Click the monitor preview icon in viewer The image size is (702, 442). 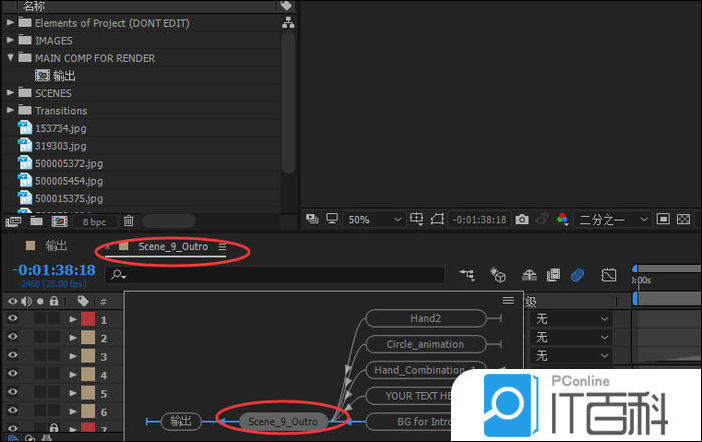coord(332,219)
